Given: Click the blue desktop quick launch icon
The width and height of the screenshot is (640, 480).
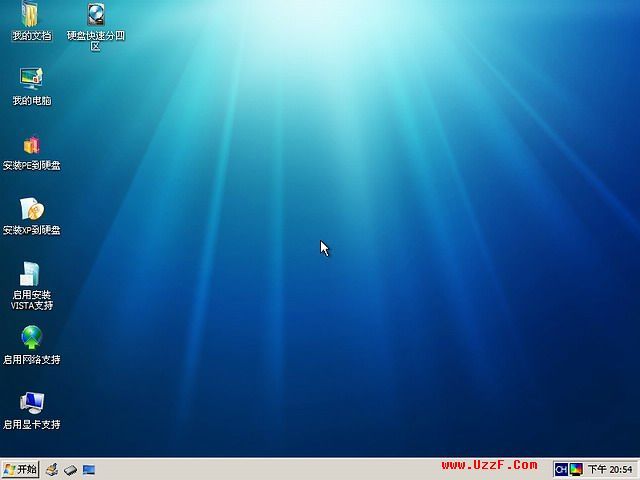Looking at the screenshot, I should tap(89, 470).
